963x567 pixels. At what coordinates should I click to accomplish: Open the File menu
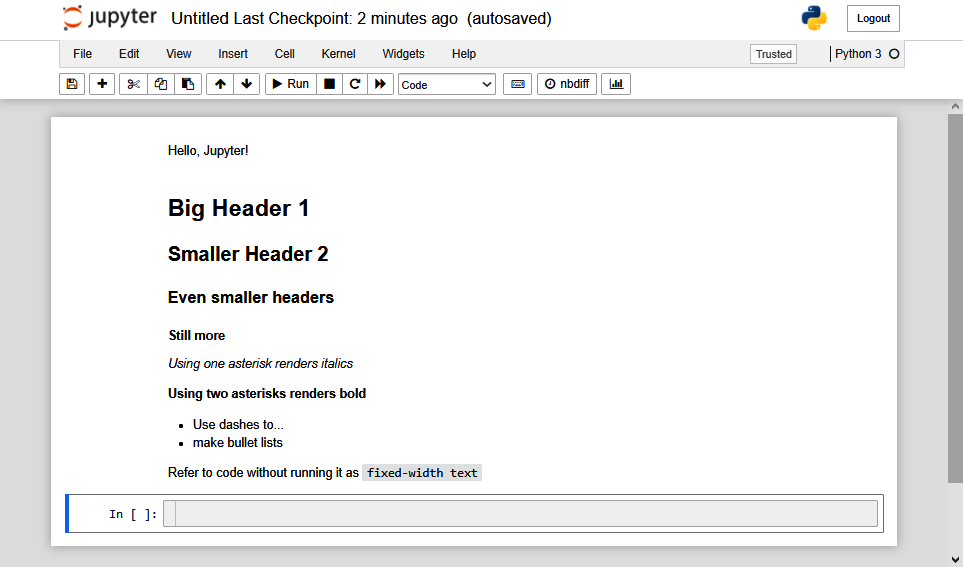pos(82,54)
